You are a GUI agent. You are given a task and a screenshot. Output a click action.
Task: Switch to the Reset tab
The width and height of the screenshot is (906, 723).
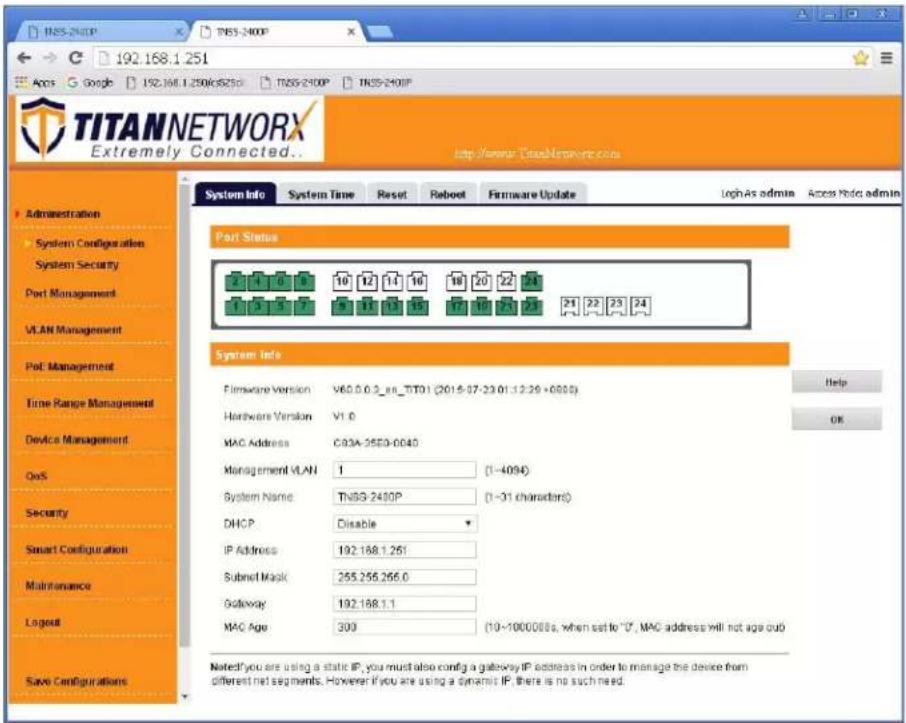[x=392, y=194]
